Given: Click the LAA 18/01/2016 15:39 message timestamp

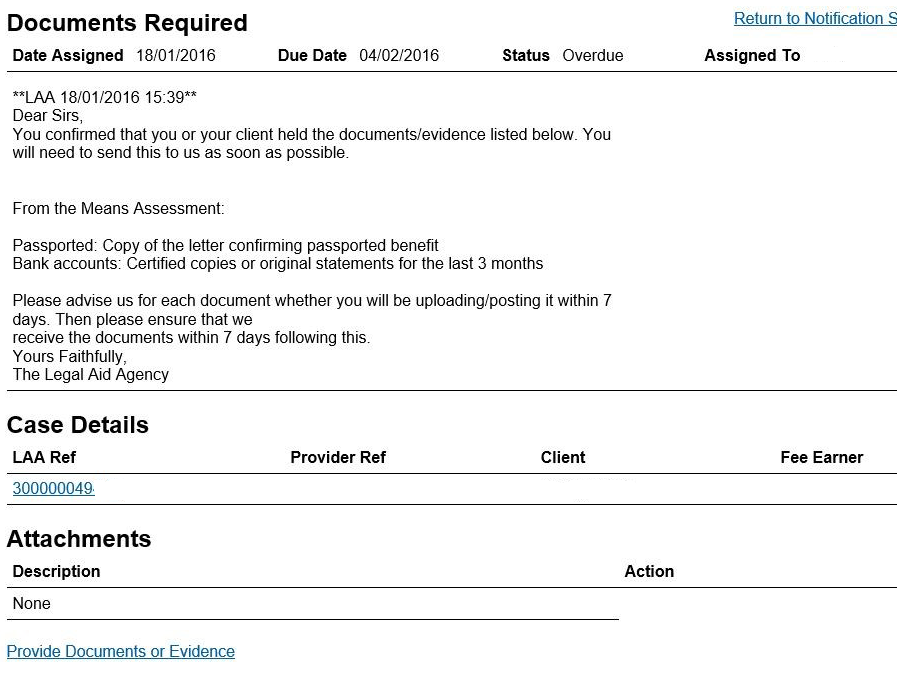Looking at the screenshot, I should [105, 98].
